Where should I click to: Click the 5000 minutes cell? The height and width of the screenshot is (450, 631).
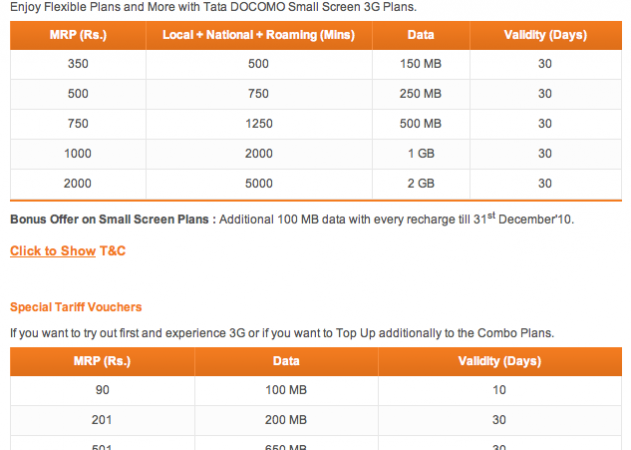point(258,184)
